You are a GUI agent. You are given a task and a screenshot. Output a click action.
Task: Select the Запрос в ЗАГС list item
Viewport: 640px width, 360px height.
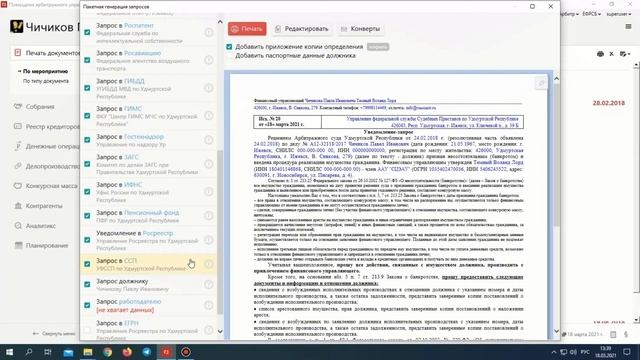pos(149,164)
